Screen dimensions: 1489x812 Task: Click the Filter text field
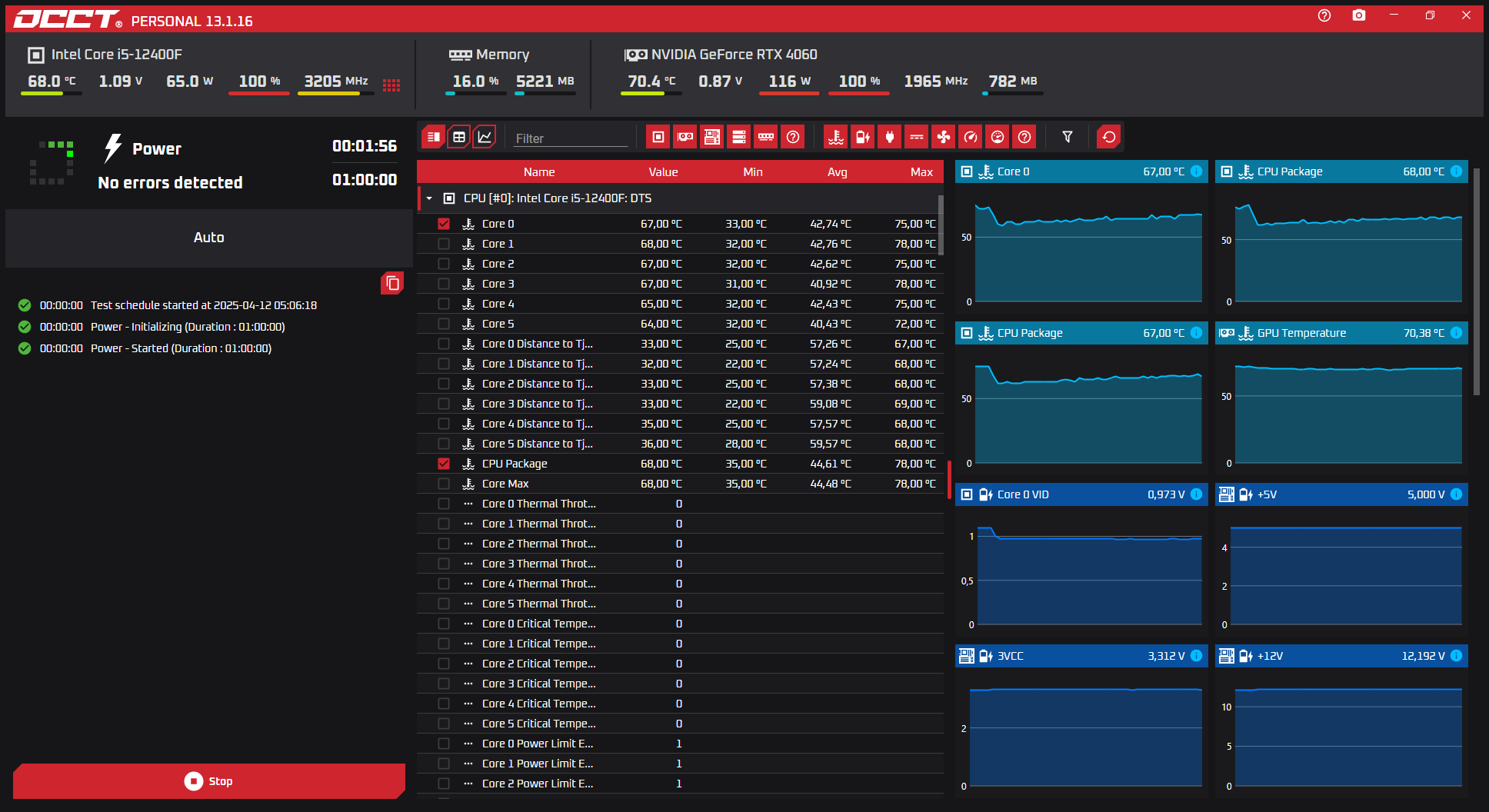click(570, 138)
